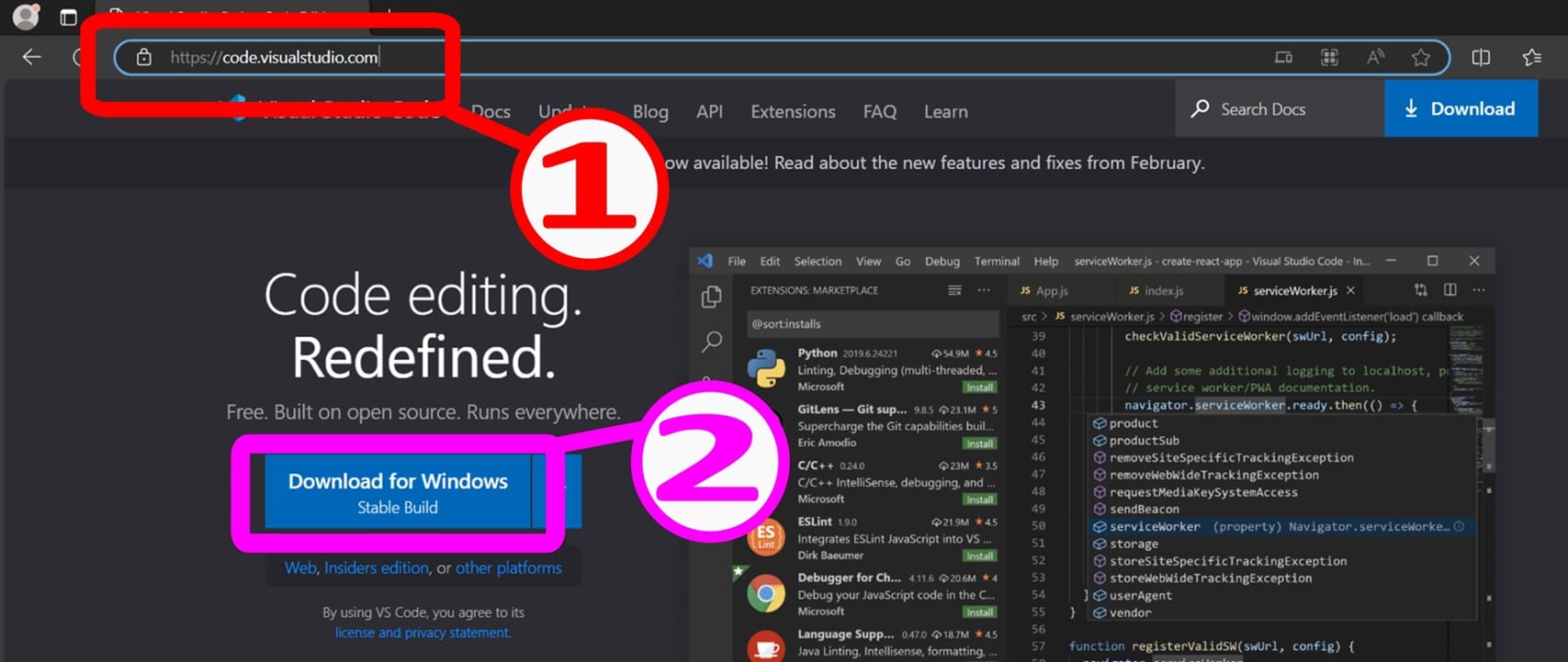Click Download for Windows Stable Build
The width and height of the screenshot is (1568, 662).
pos(398,492)
